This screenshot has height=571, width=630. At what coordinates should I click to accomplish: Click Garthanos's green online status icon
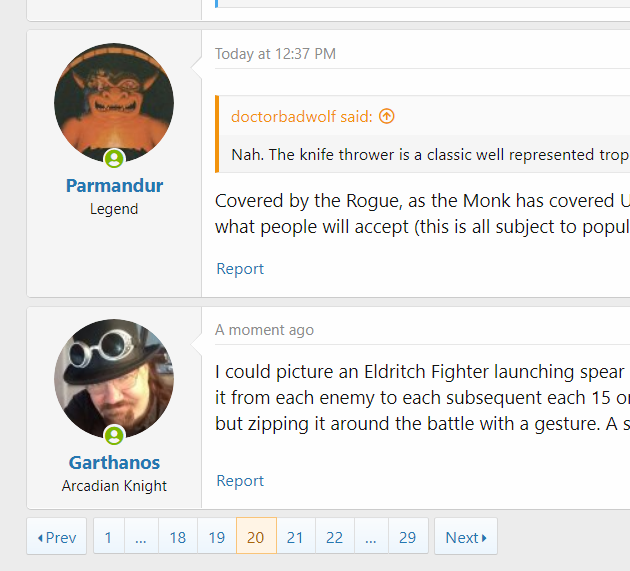coord(114,435)
